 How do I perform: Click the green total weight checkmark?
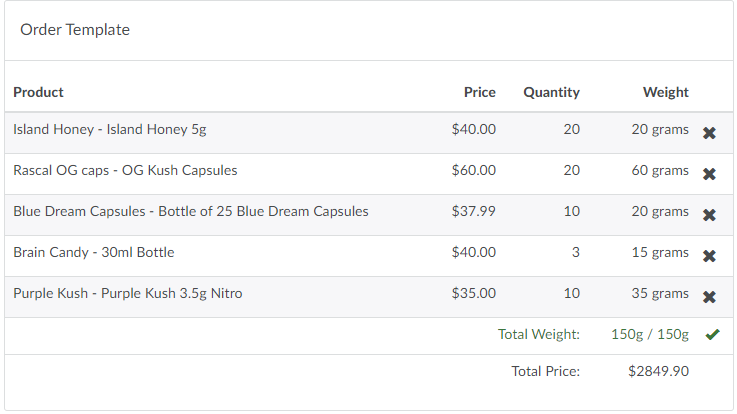click(x=712, y=335)
